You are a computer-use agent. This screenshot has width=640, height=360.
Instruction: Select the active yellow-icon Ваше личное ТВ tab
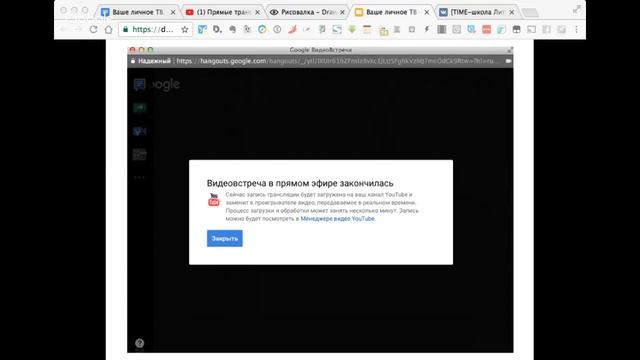tap(391, 12)
